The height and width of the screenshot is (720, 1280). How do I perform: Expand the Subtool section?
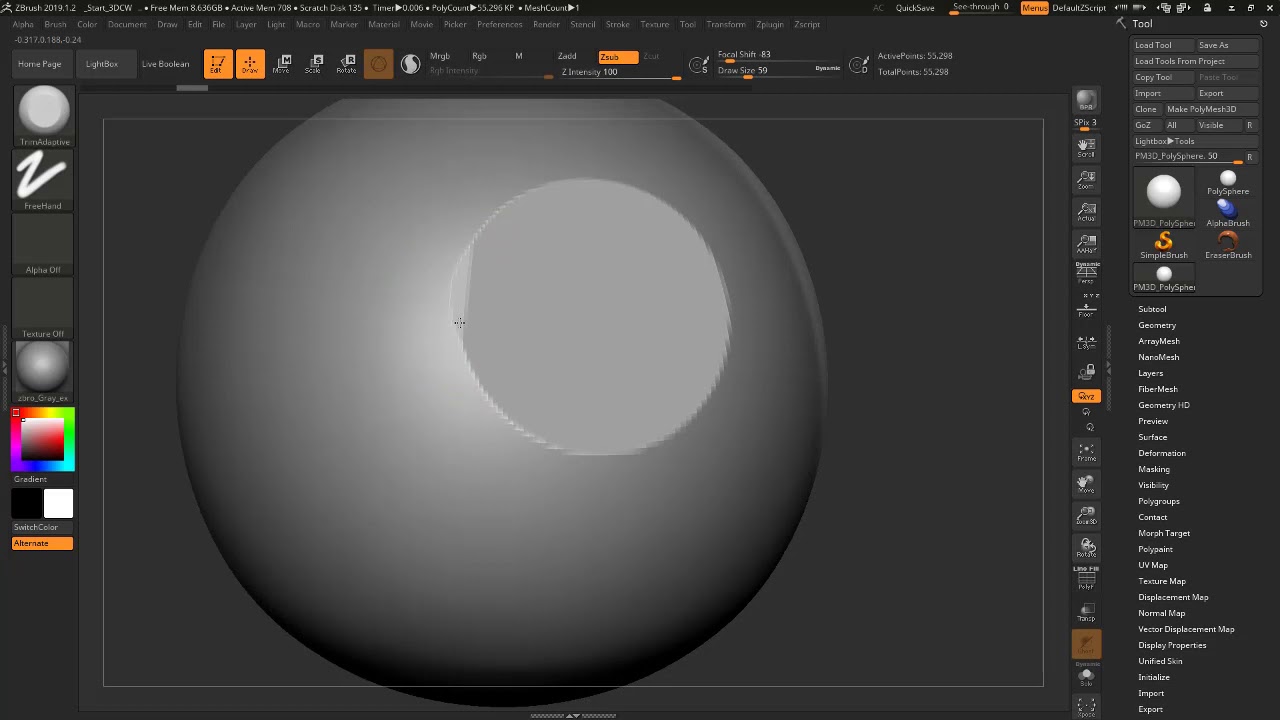pos(1152,309)
